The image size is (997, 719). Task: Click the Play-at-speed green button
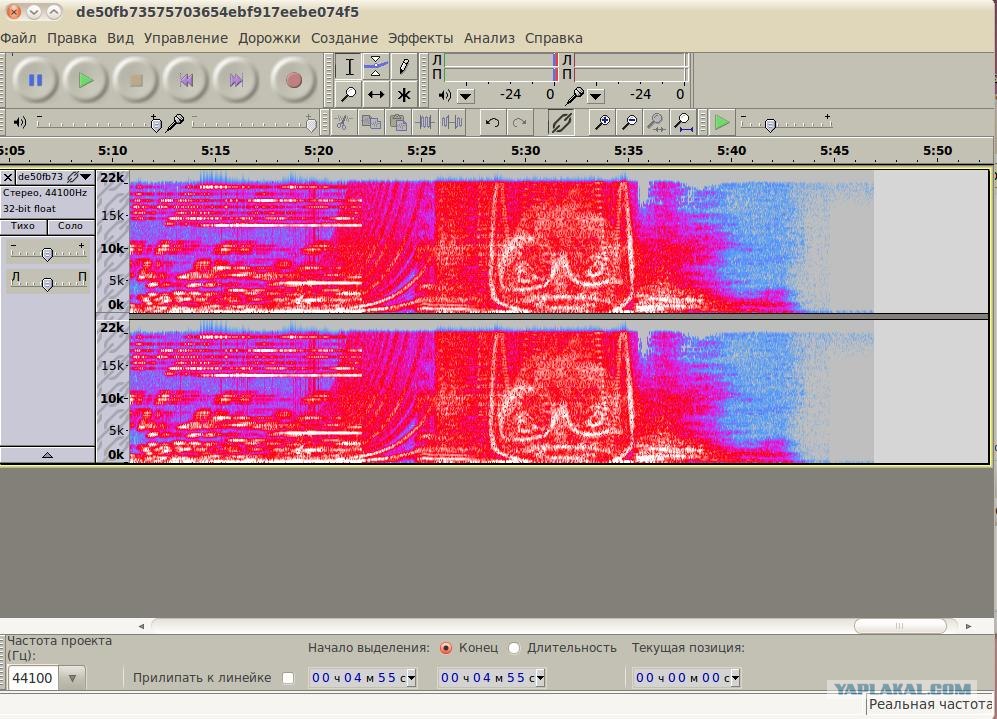coord(722,122)
